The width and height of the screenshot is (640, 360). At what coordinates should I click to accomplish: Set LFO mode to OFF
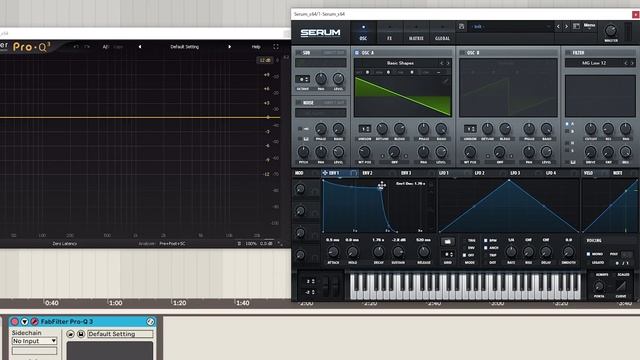[464, 255]
